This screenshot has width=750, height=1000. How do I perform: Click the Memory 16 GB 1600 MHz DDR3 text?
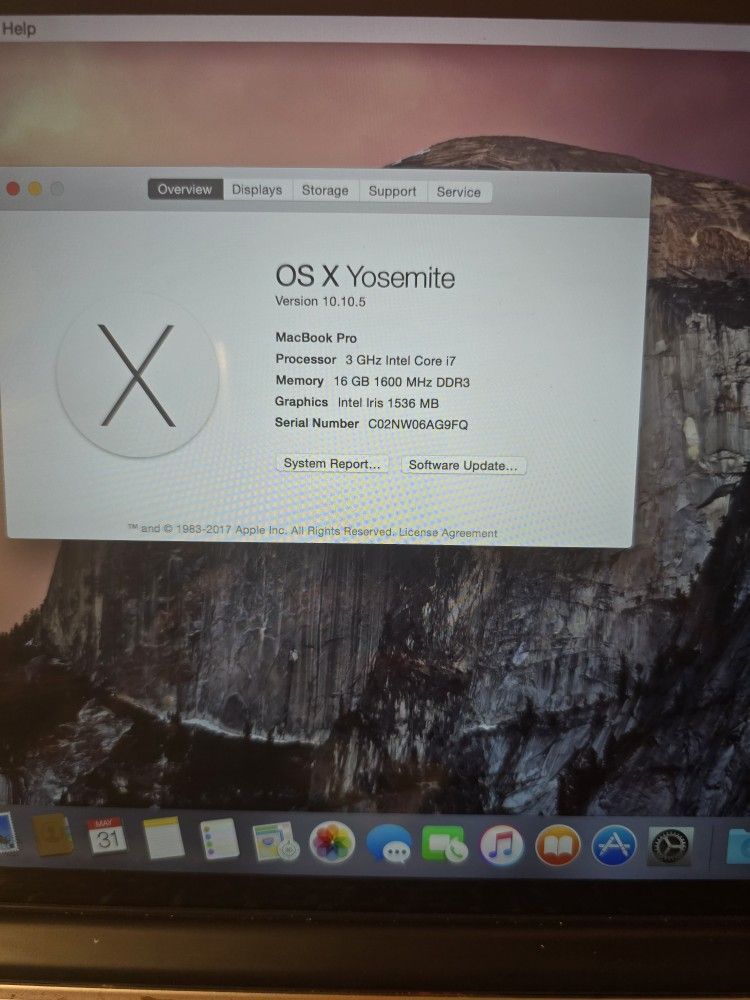[x=372, y=381]
